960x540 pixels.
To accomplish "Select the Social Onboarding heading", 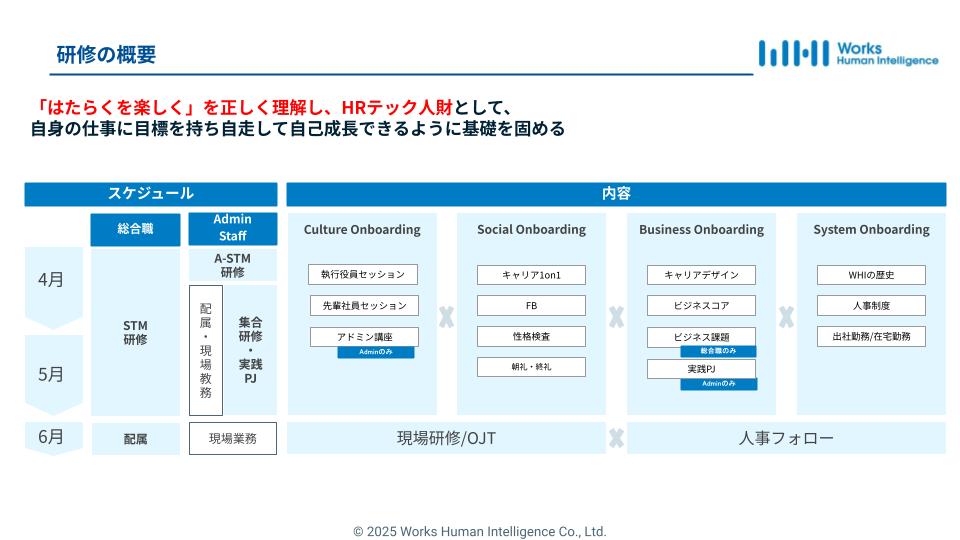I will 531,230.
